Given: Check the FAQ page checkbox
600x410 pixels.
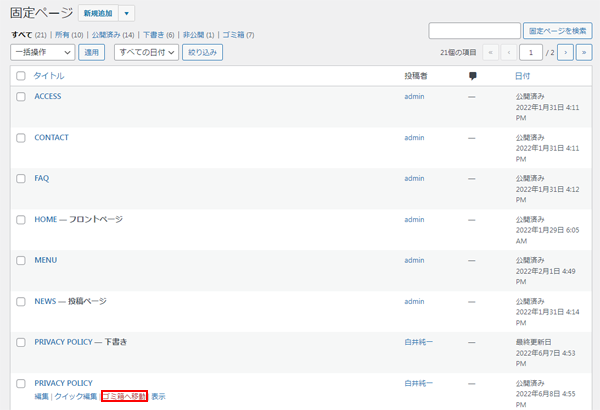Looking at the screenshot, I should [21, 178].
